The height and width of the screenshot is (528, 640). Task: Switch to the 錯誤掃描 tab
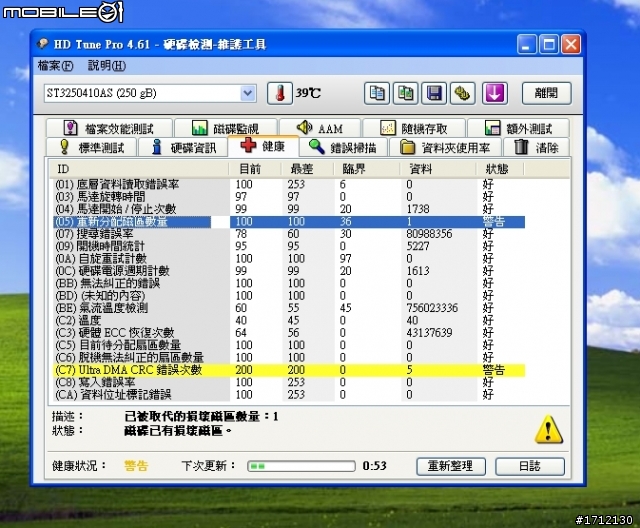coord(343,147)
